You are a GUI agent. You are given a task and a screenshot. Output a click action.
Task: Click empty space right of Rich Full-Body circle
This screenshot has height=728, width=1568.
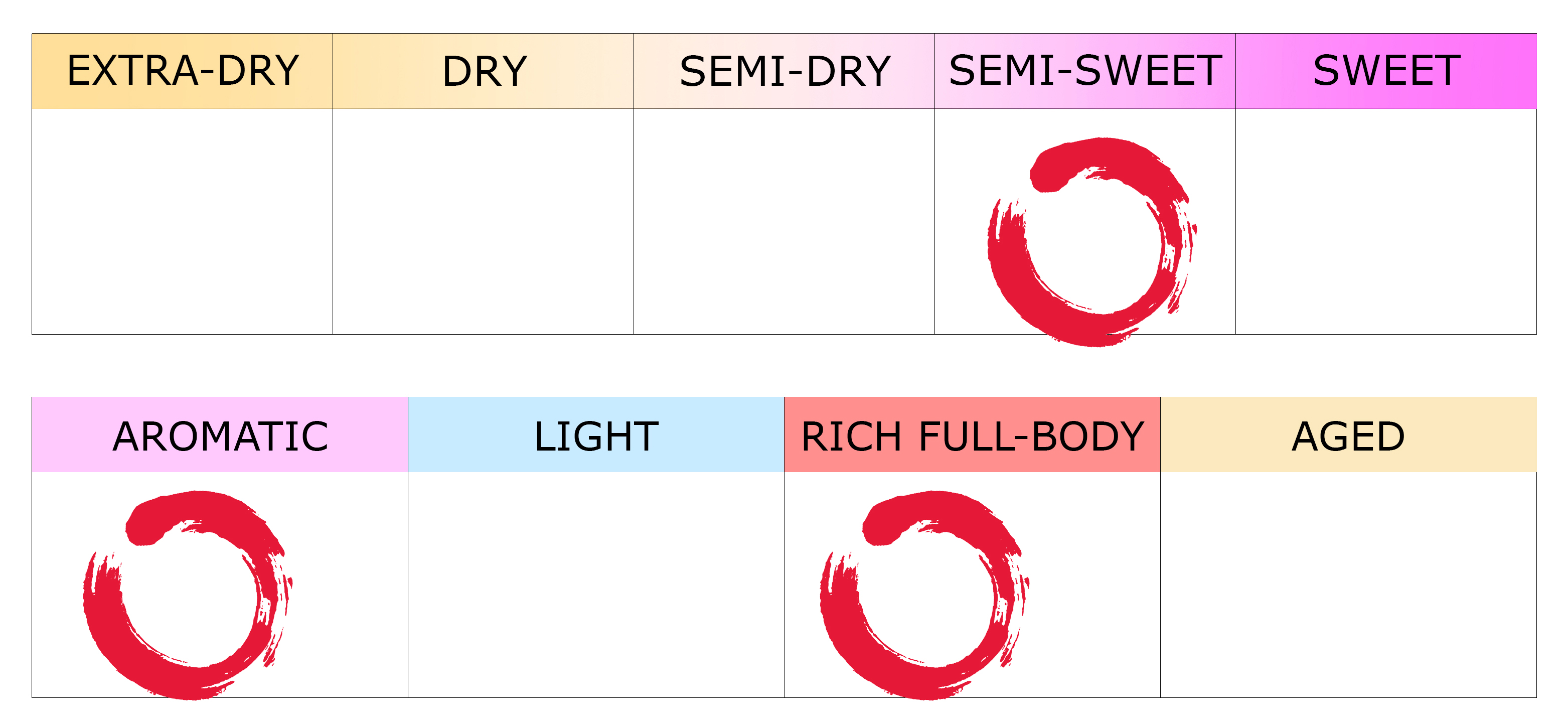tap(1095, 585)
